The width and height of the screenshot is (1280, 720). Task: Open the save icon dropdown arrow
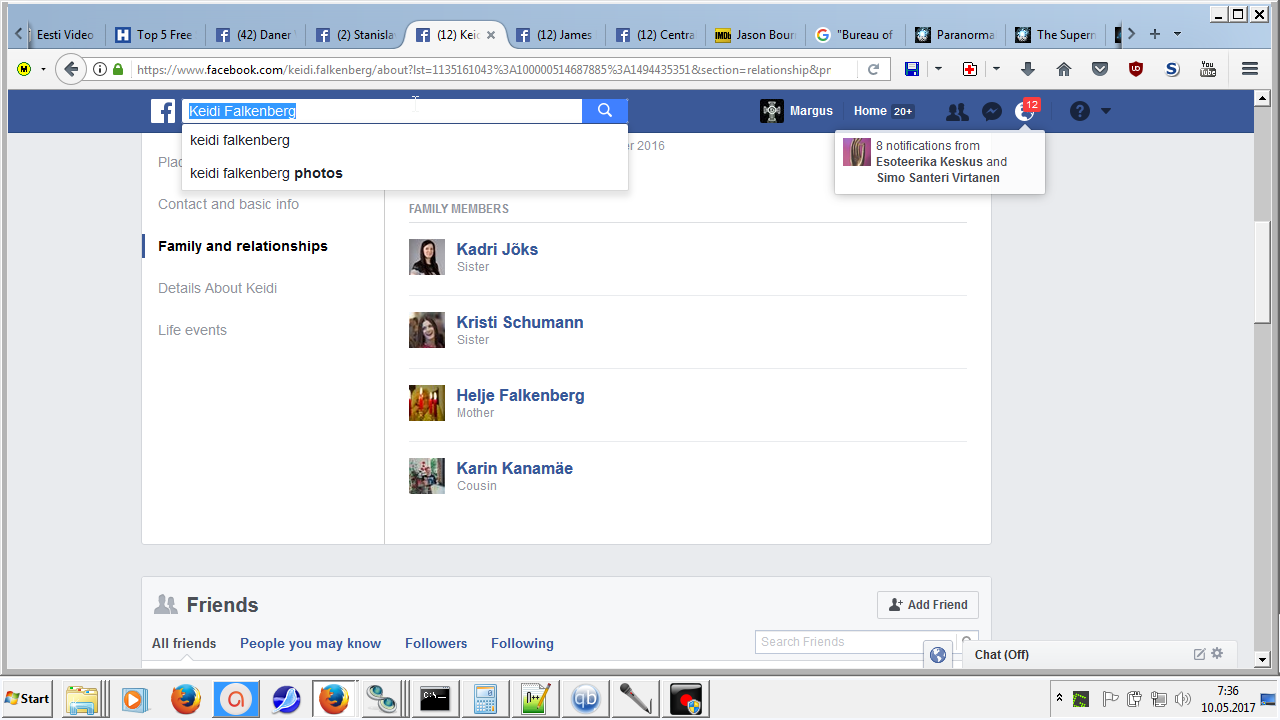pyautogui.click(x=938, y=69)
